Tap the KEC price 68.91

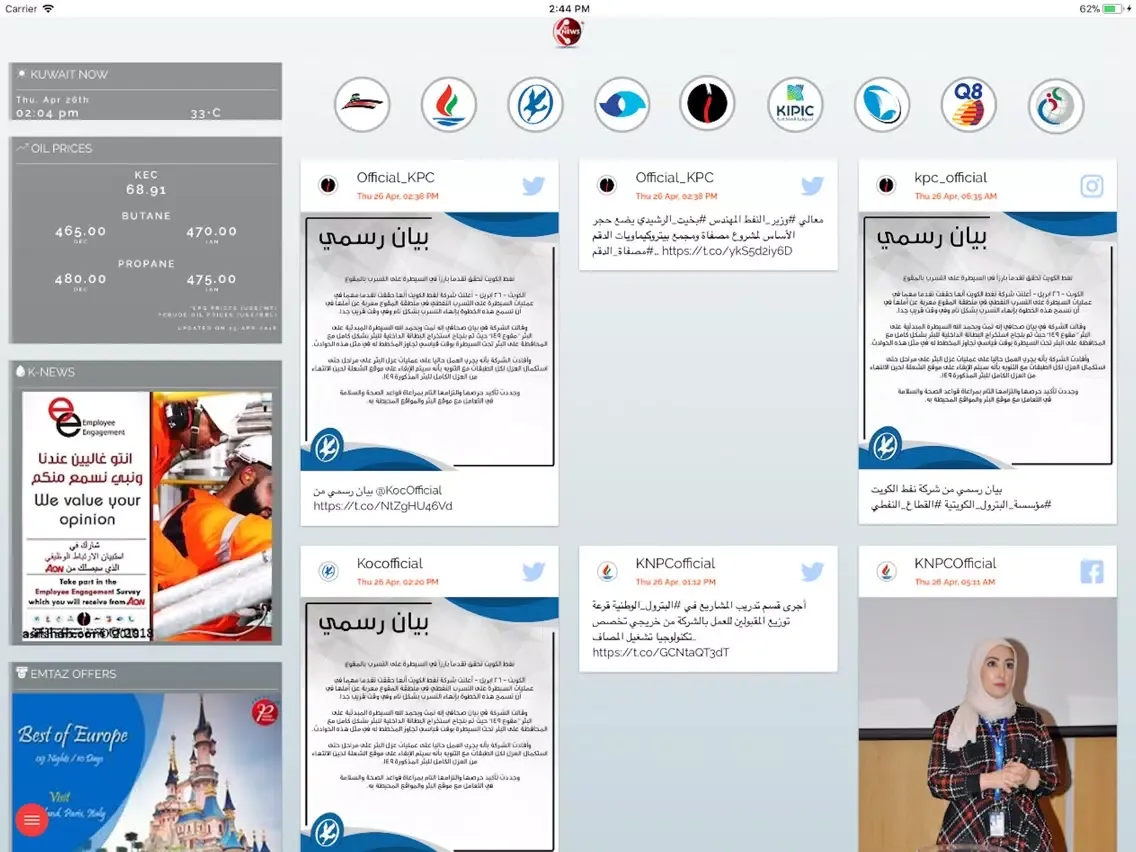pos(146,190)
